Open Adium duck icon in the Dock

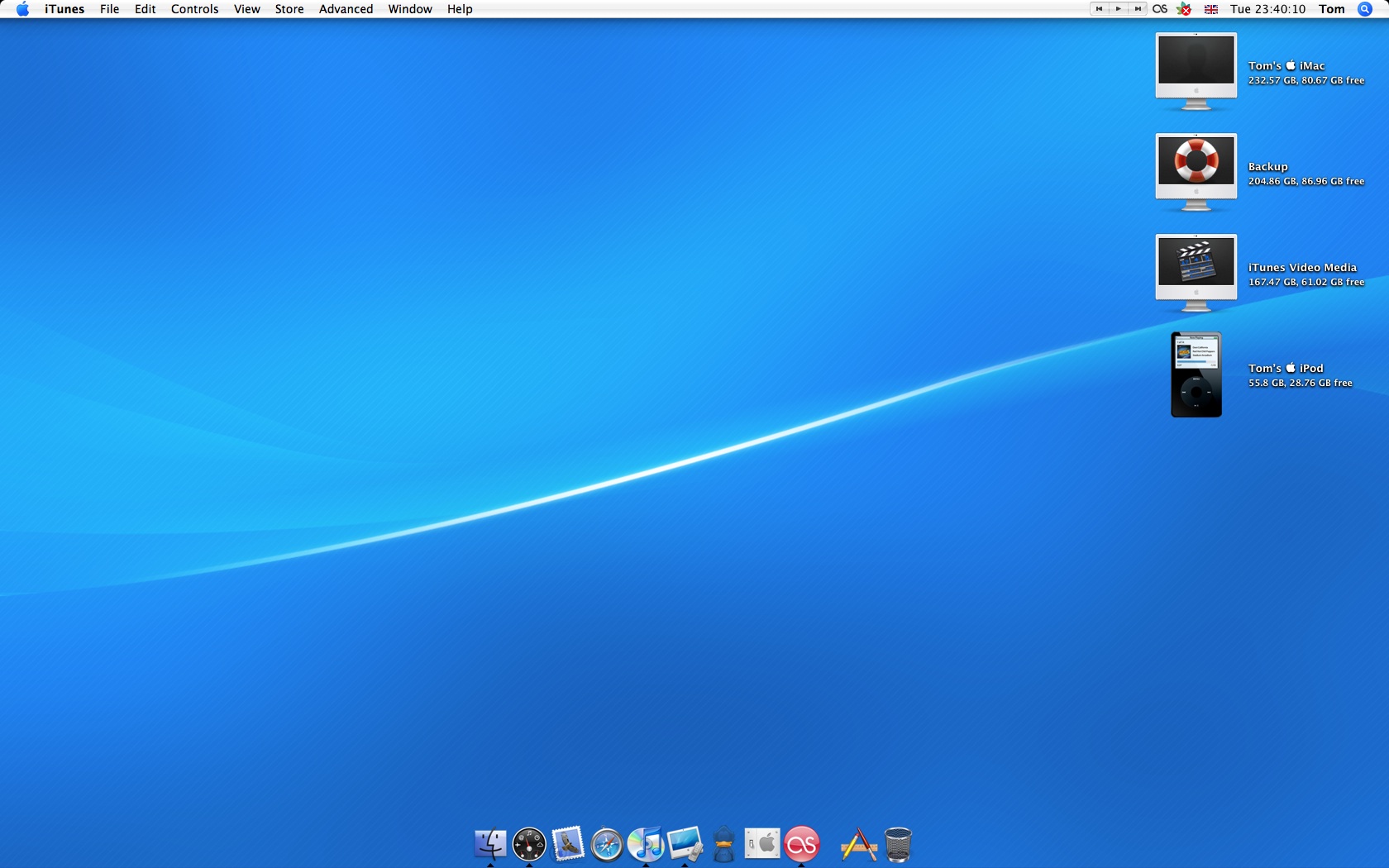(x=723, y=844)
